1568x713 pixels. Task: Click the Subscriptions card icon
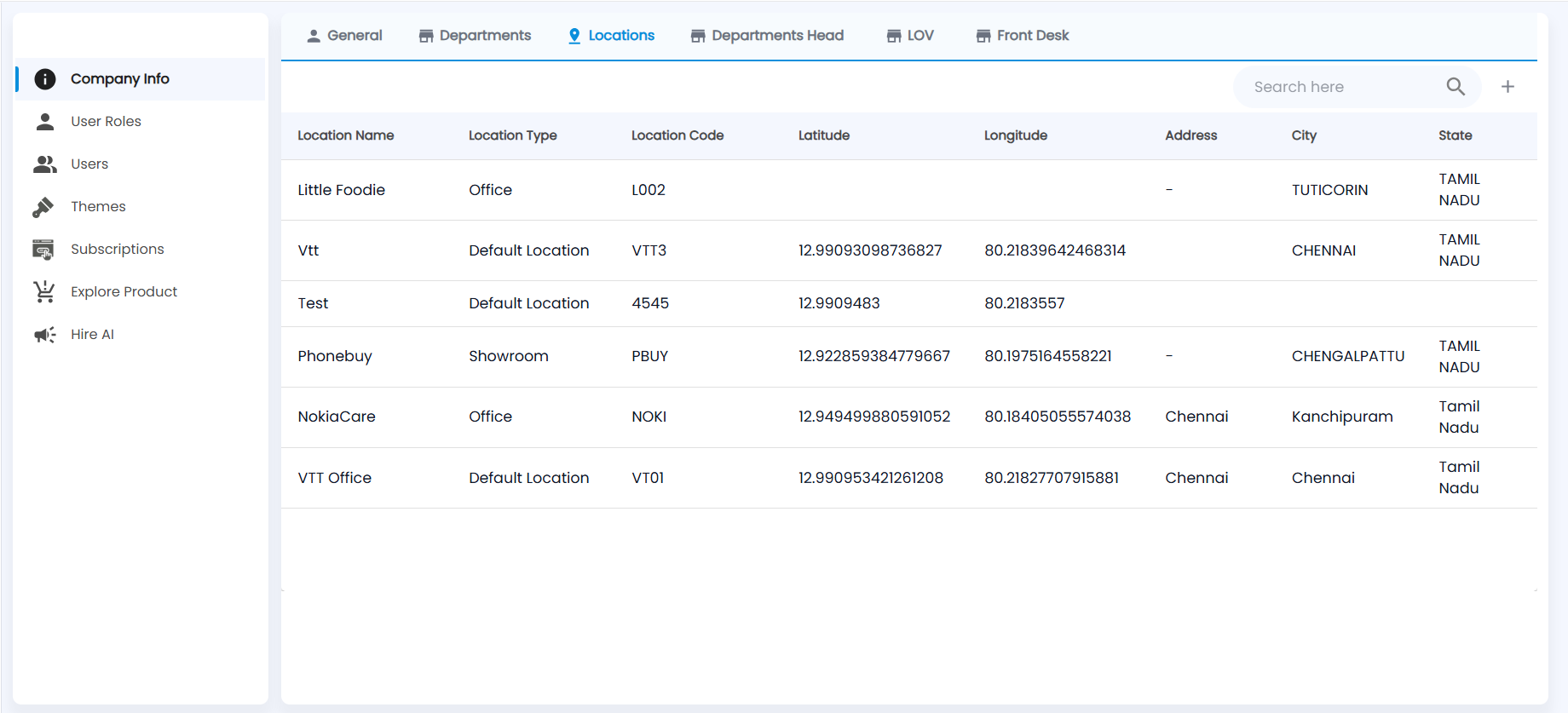pyautogui.click(x=43, y=250)
